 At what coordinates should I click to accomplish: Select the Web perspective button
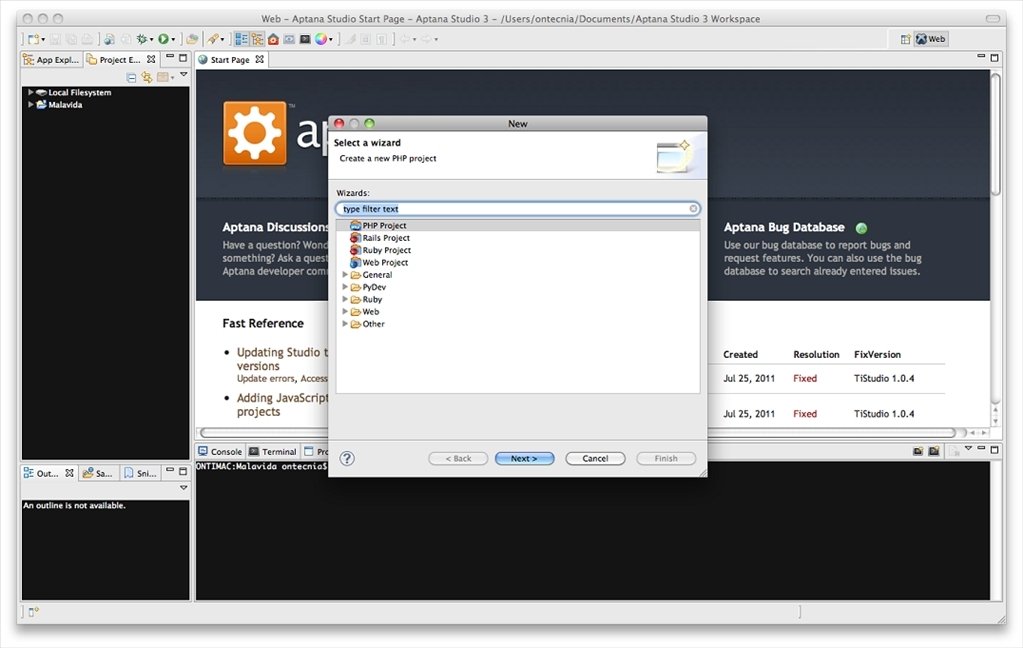pyautogui.click(x=930, y=39)
